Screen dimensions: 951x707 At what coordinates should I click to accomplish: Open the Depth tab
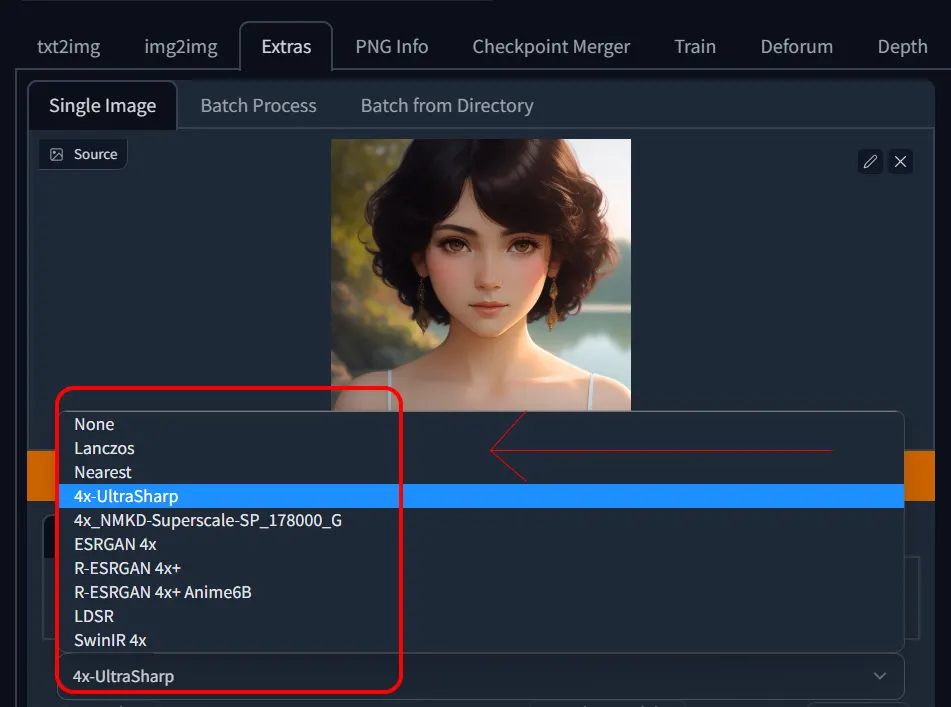[902, 47]
